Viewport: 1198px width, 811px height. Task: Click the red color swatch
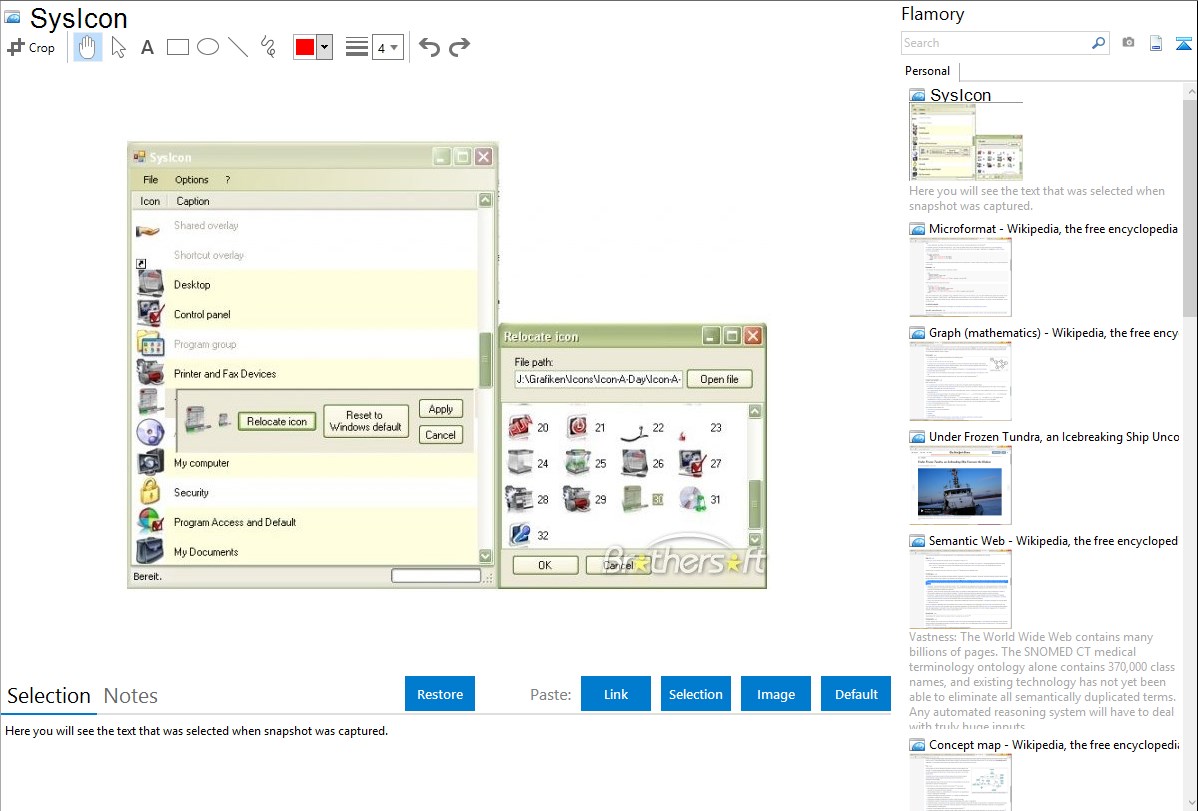click(305, 47)
